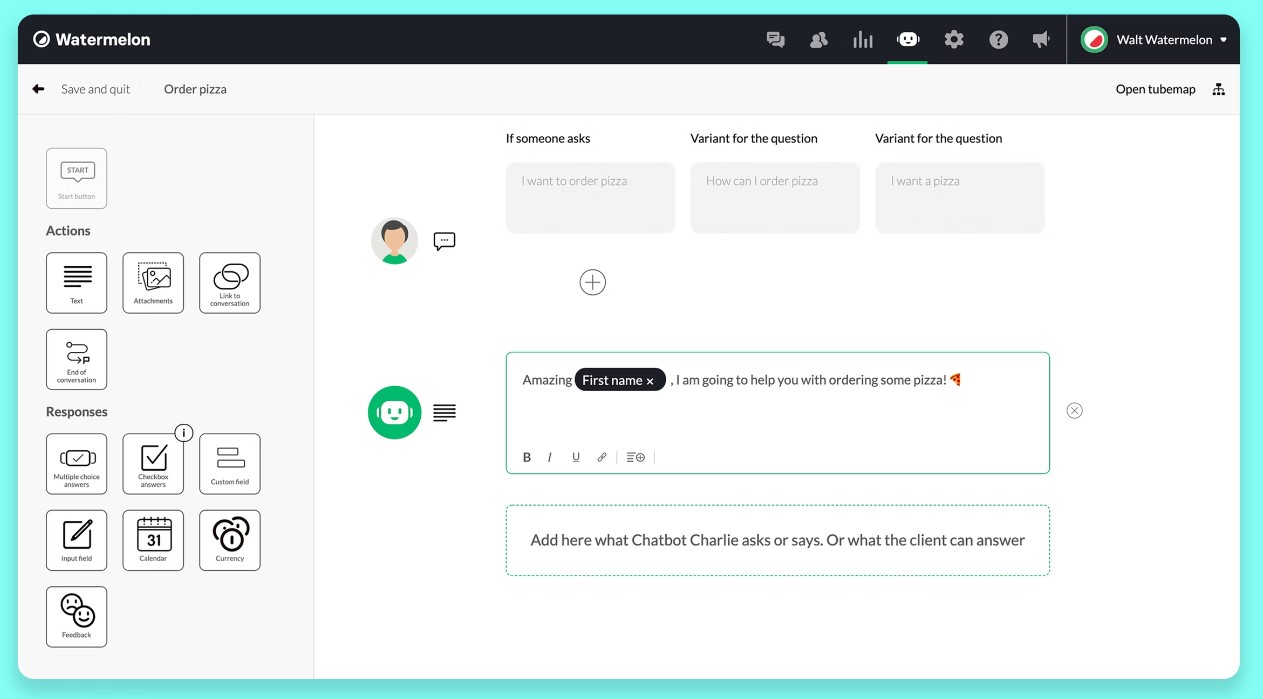Click the info badge on Checkbox answers
Image resolution: width=1263 pixels, height=699 pixels.
click(x=183, y=433)
